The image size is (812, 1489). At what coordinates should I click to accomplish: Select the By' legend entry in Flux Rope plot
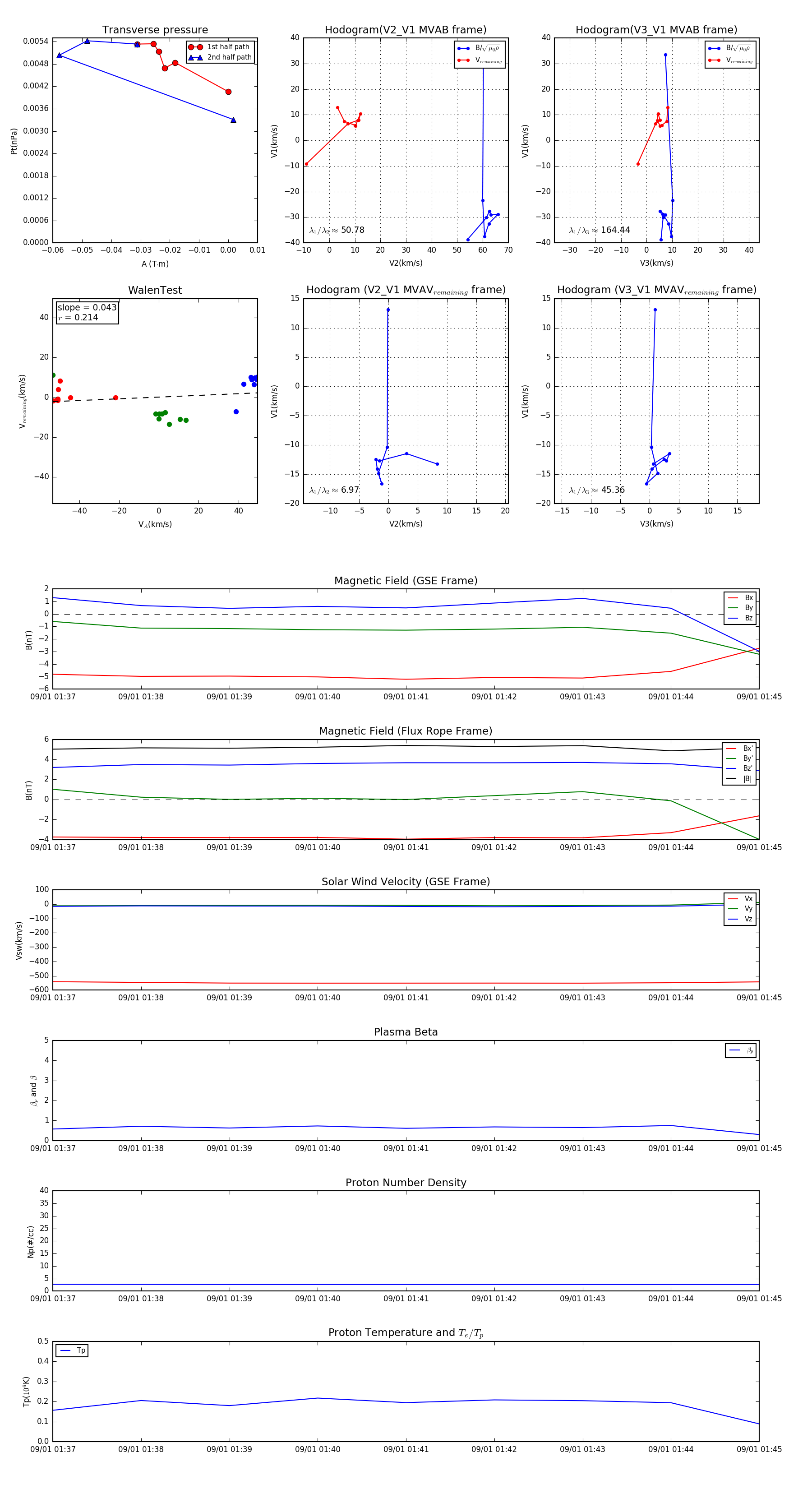739,758
